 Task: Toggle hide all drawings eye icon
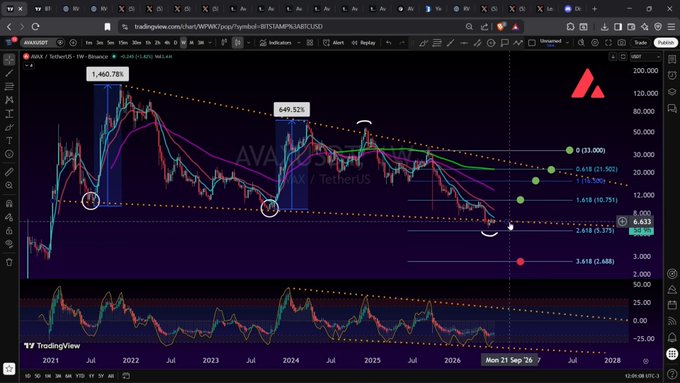pos(9,244)
